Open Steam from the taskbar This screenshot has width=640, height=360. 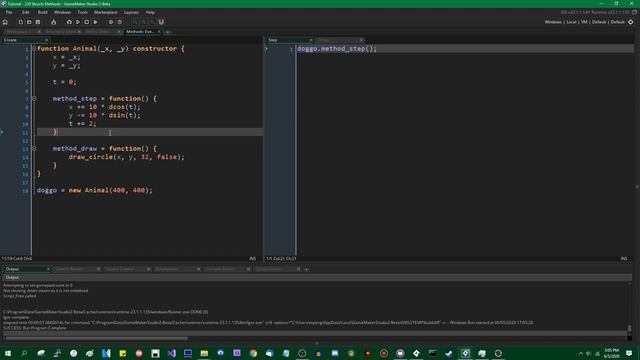pyautogui.click(x=449, y=353)
